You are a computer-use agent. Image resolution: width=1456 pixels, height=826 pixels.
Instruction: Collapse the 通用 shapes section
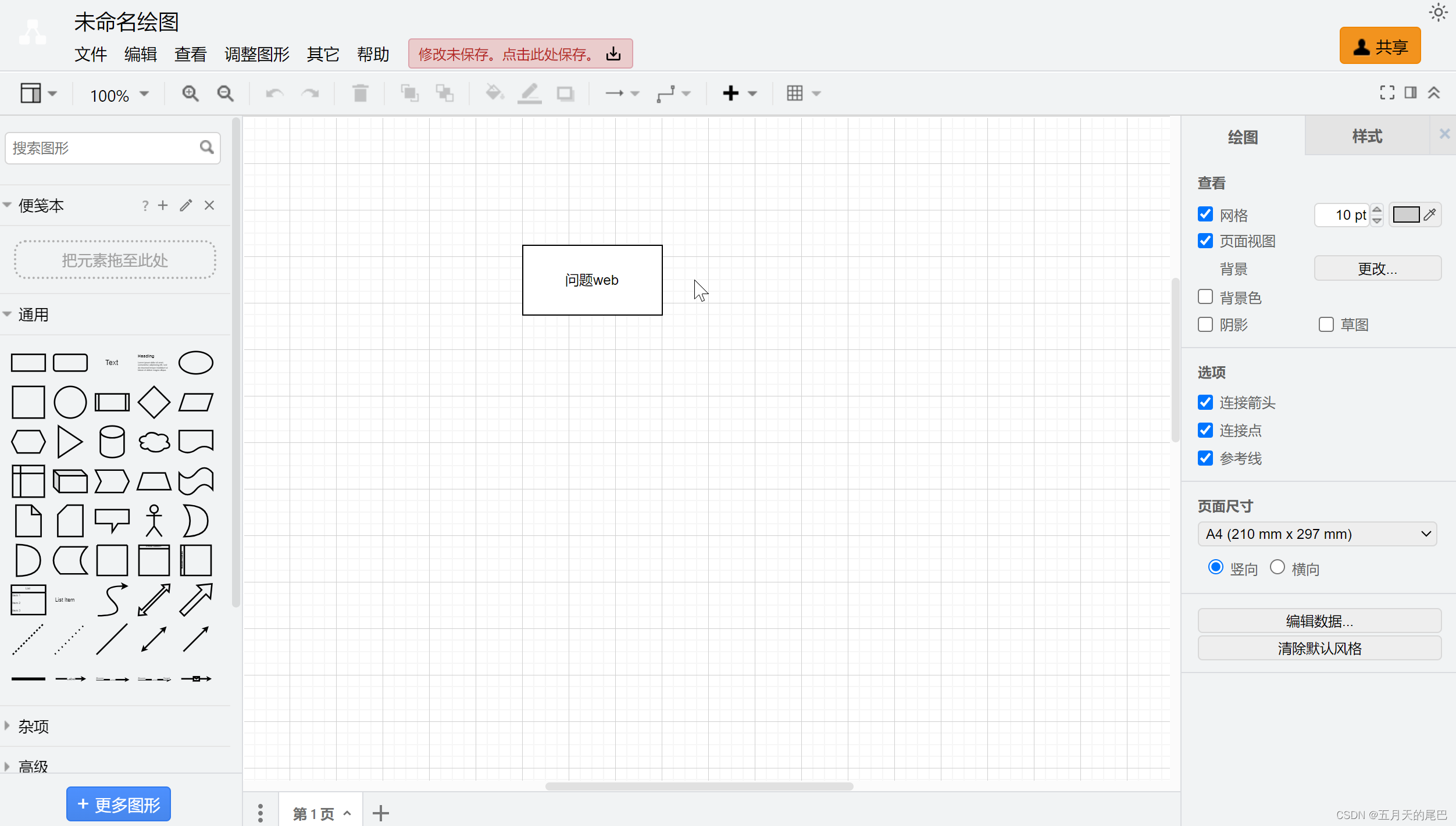116,314
